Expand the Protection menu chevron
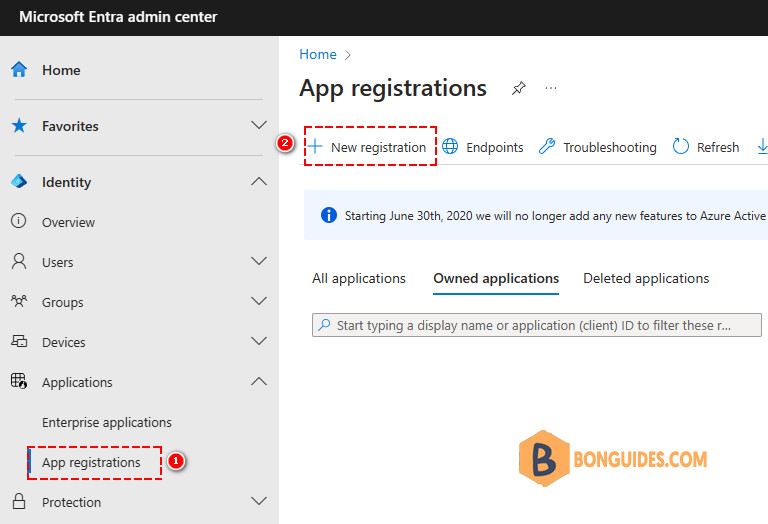Screen dimensions: 768x524 pyautogui.click(x=259, y=501)
